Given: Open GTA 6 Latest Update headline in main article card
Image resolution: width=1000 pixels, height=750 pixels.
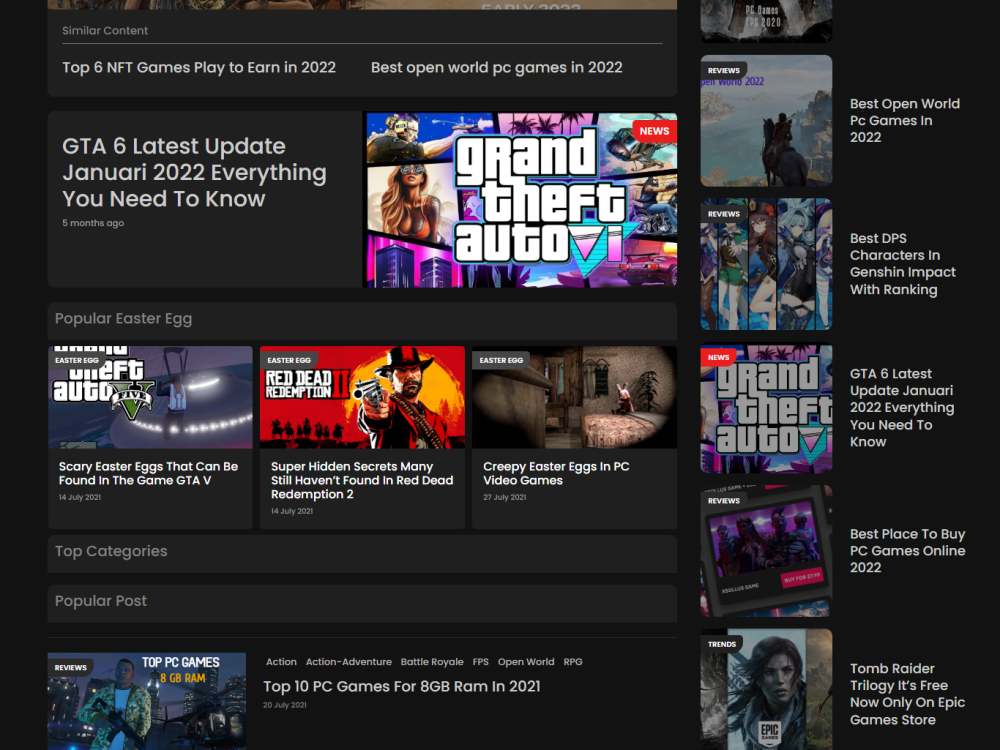Looking at the screenshot, I should pos(195,172).
